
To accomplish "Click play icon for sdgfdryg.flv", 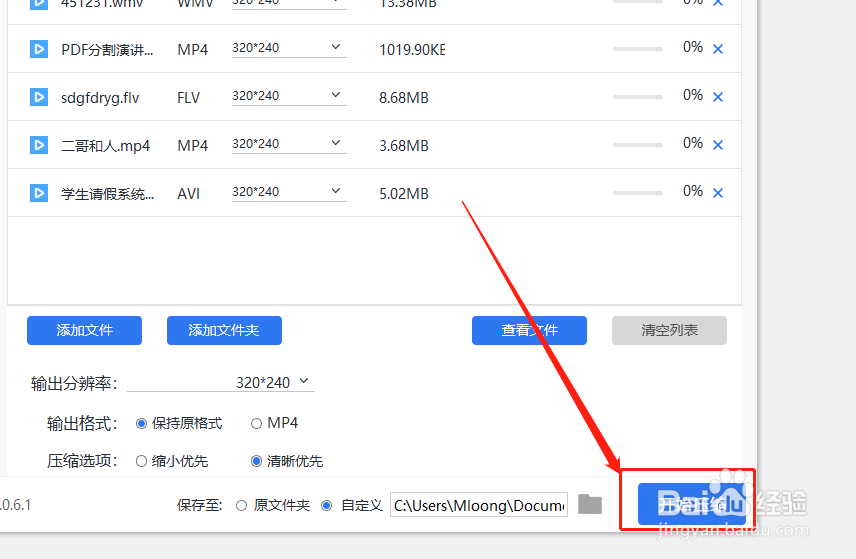I will (39, 97).
